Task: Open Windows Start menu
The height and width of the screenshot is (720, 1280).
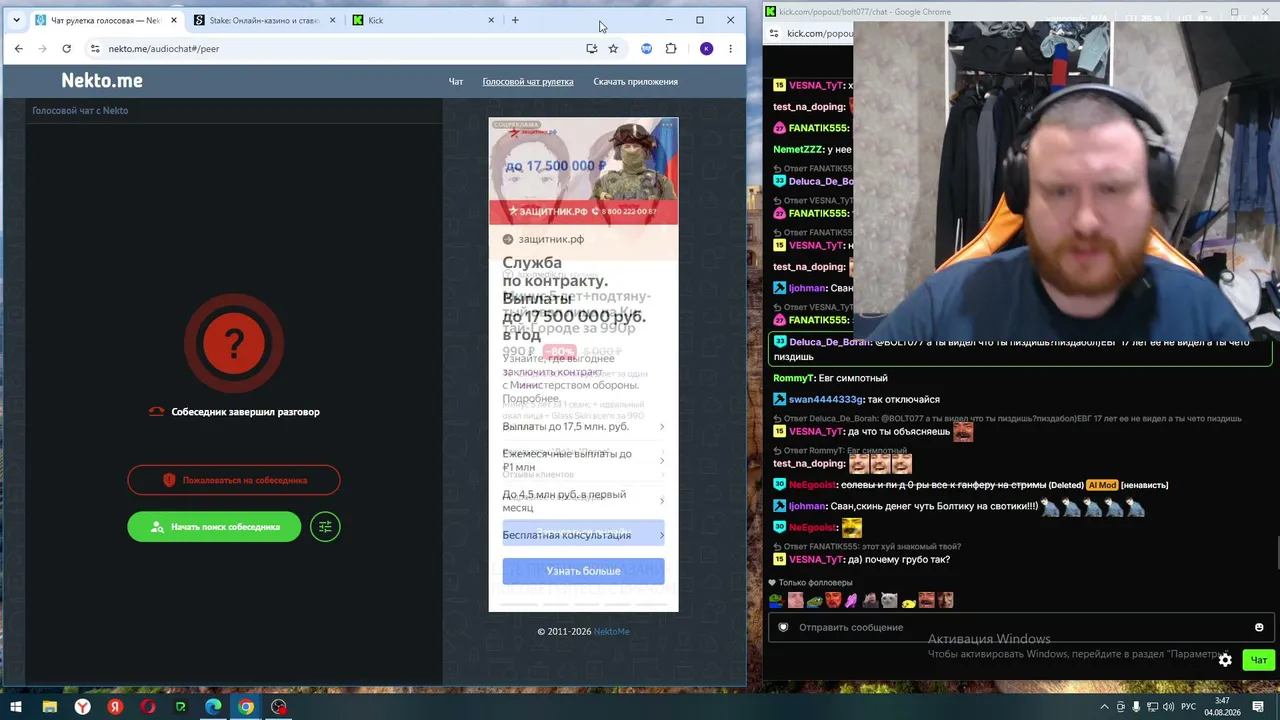Action: pyautogui.click(x=16, y=707)
